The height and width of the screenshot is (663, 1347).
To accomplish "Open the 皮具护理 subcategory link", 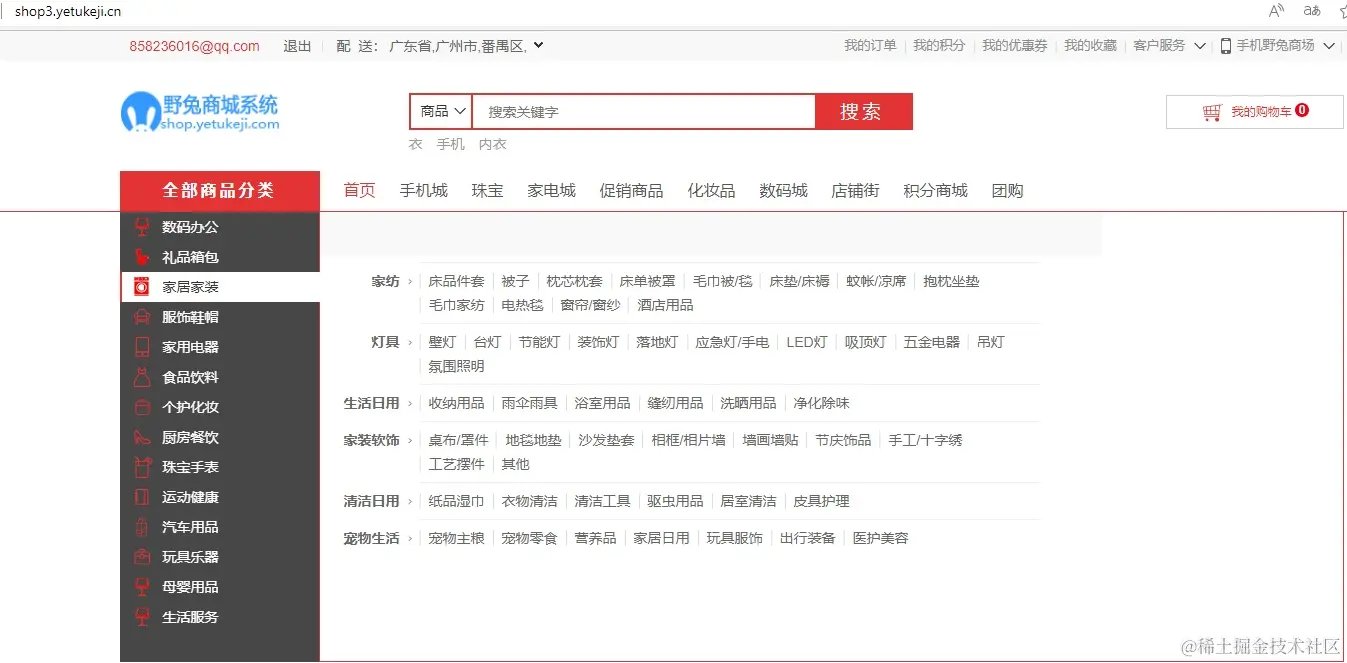I will click(x=821, y=502).
